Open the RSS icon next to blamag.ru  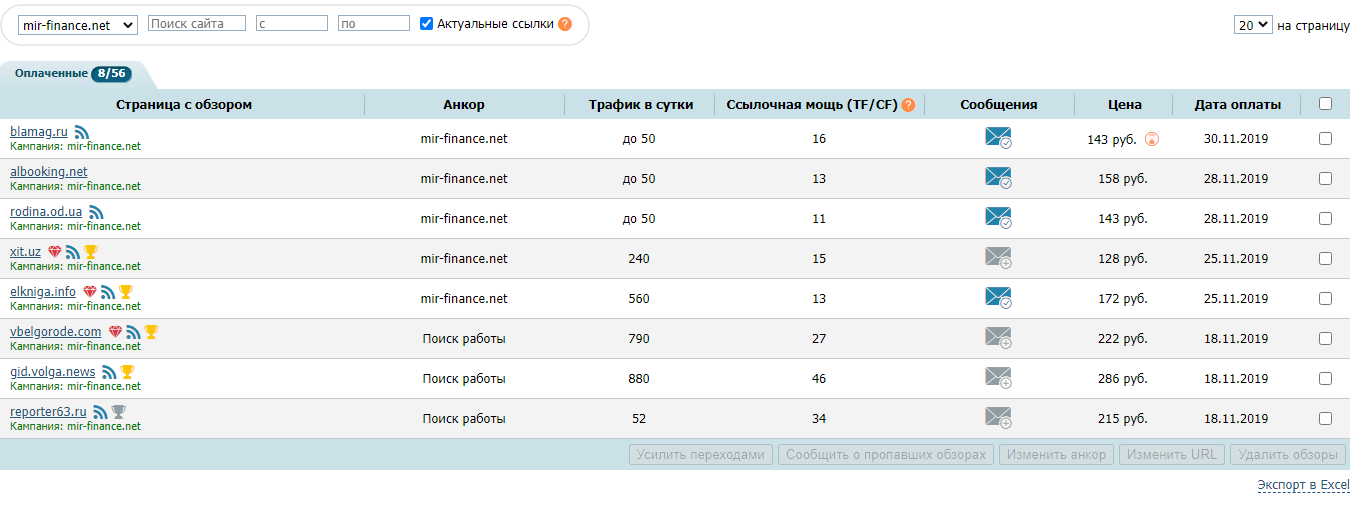click(82, 132)
